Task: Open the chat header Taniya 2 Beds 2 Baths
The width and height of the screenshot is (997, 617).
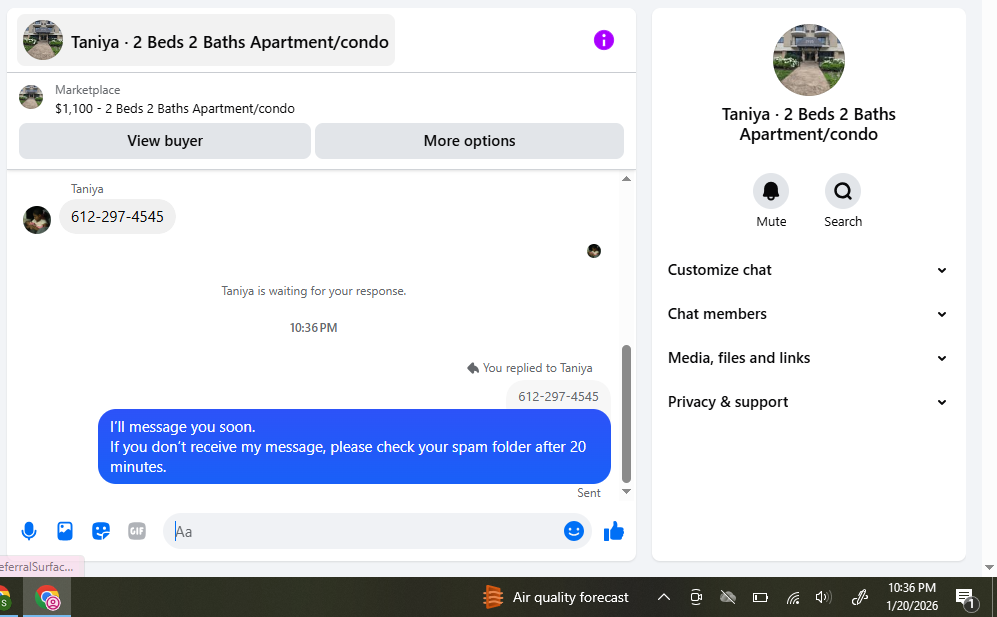Action: pos(206,40)
